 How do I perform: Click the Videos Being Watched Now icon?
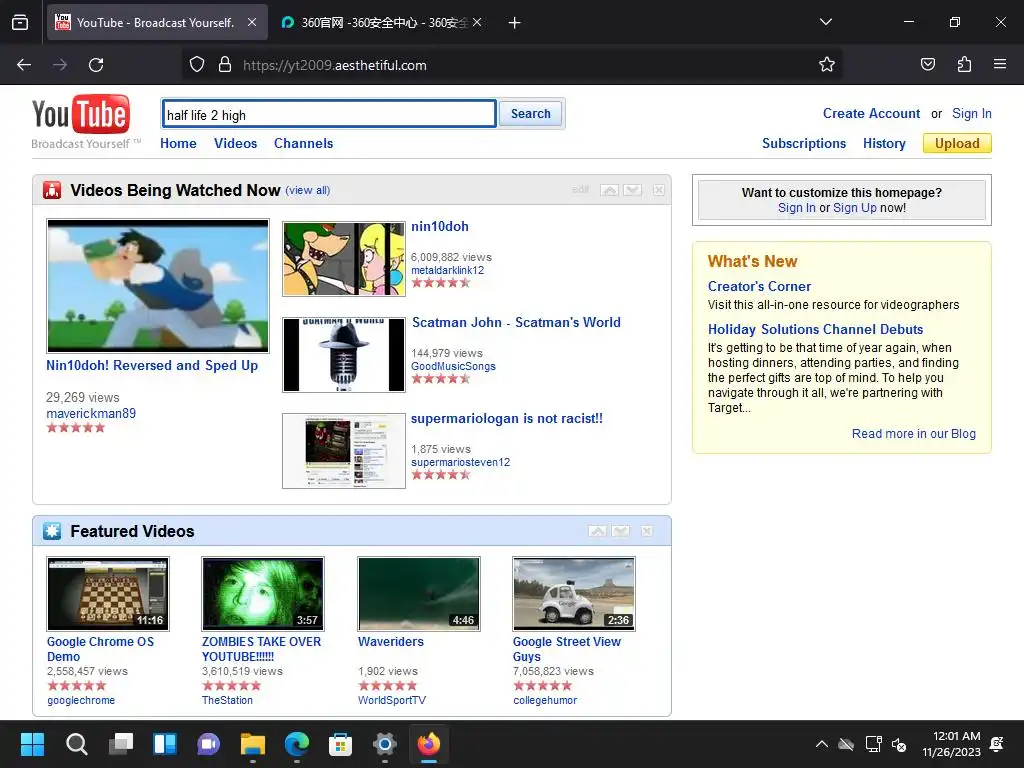pos(52,190)
